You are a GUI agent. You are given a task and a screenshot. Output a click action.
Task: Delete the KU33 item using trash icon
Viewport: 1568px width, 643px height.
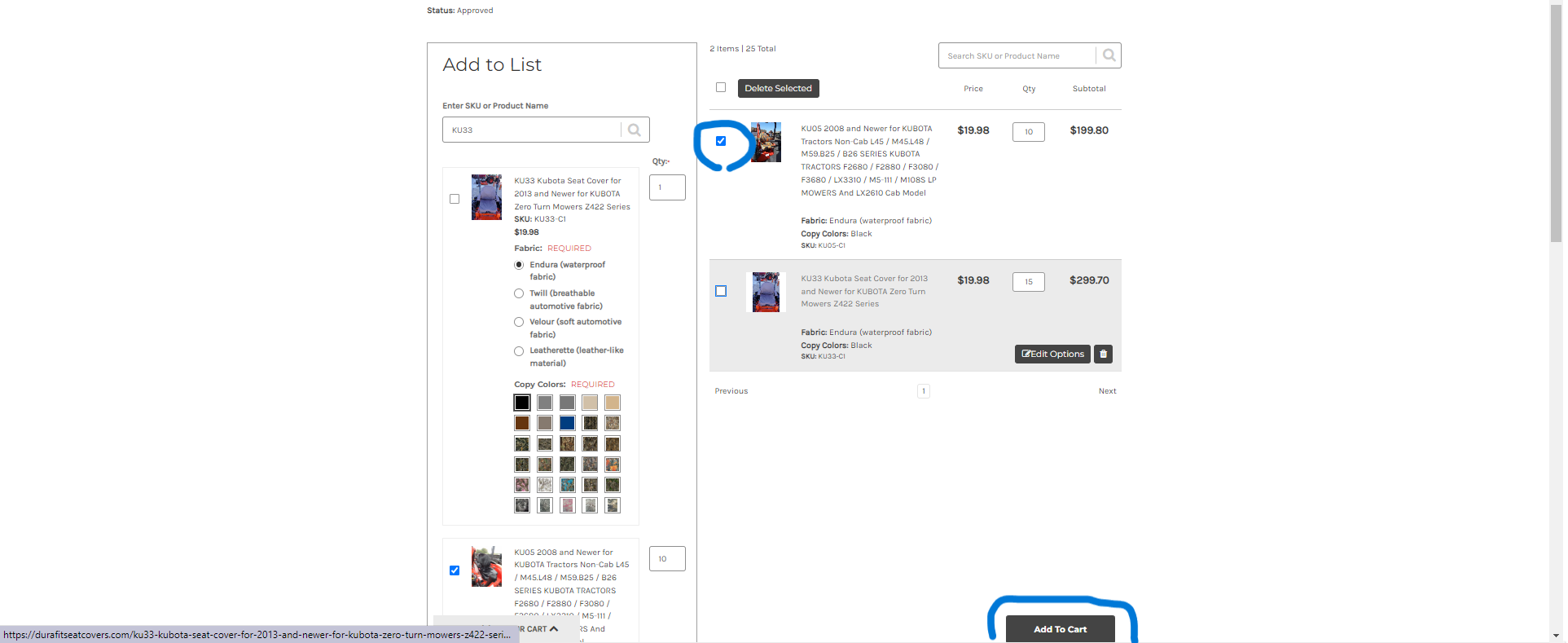tap(1103, 354)
